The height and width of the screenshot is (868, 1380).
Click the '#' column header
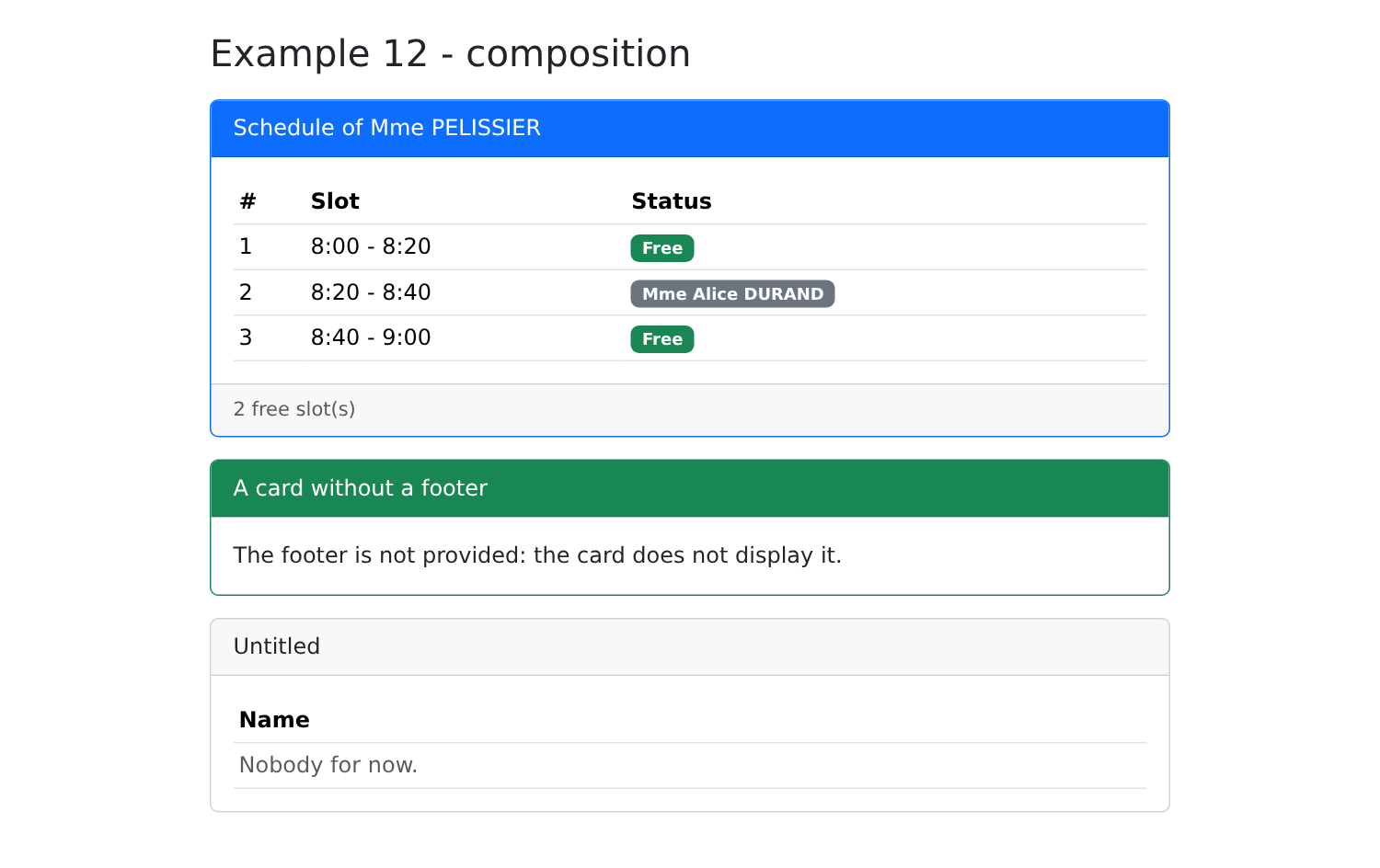pos(270,201)
